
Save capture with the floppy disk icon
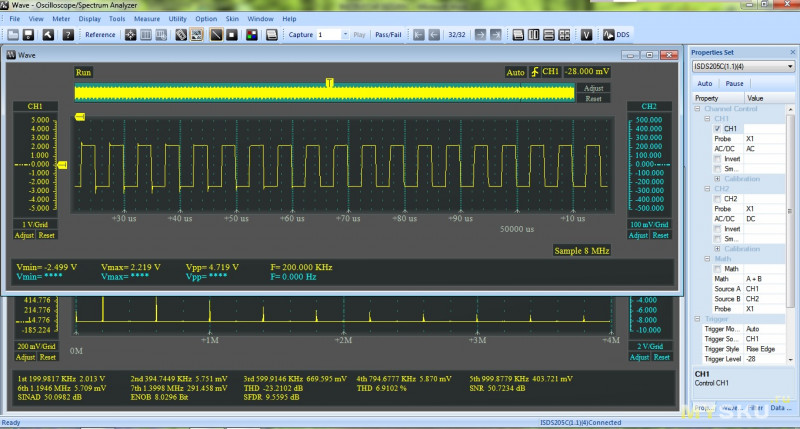29,35
